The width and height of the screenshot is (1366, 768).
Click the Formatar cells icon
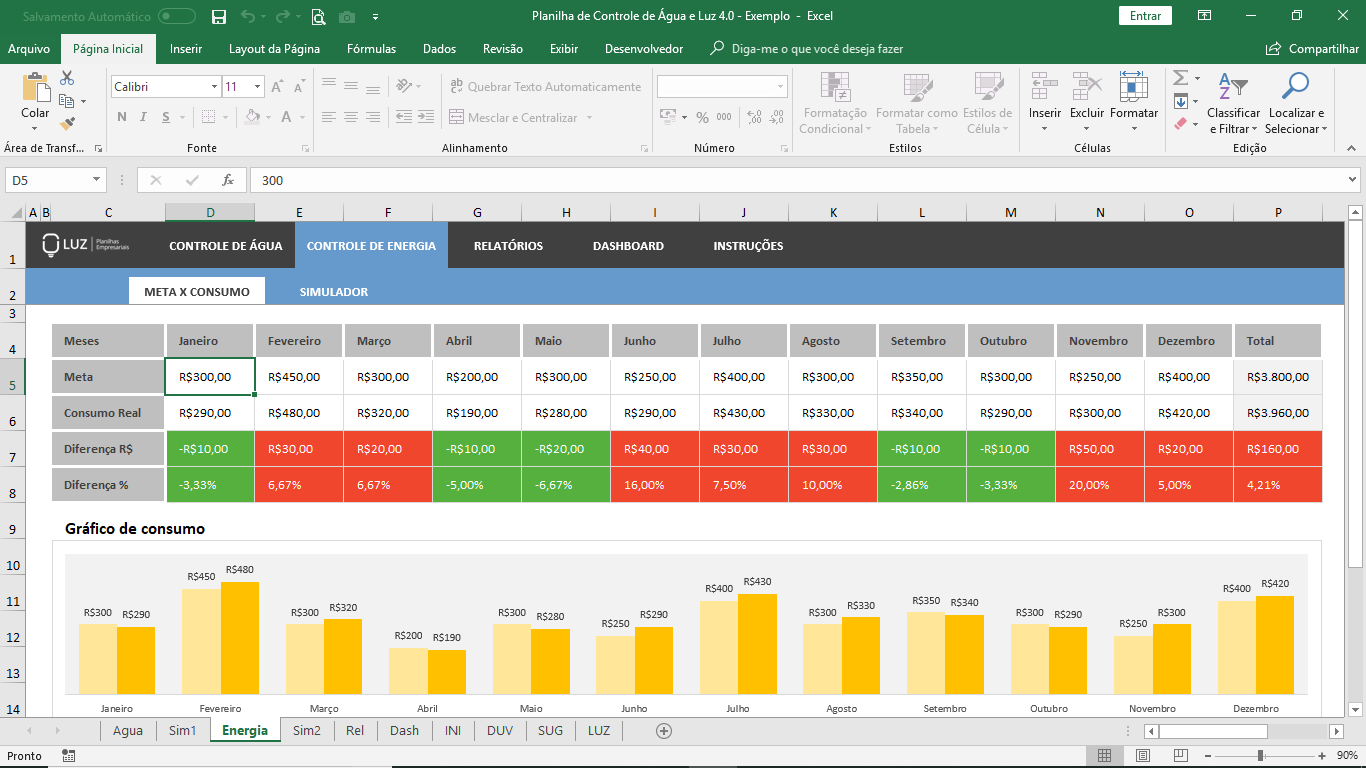1133,87
